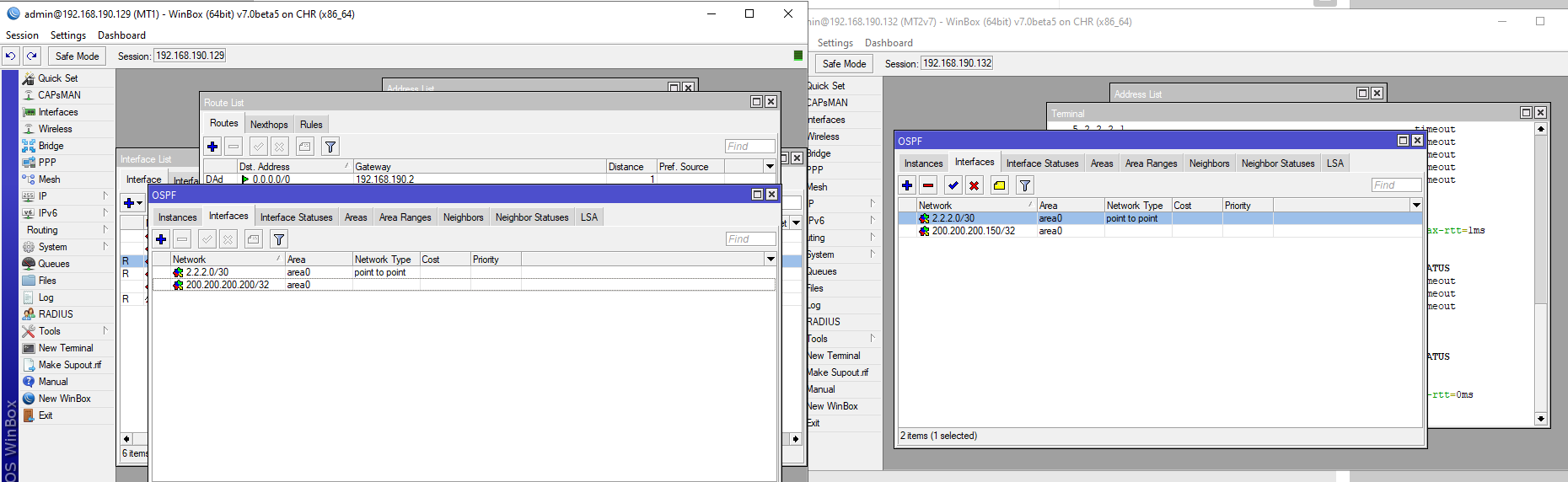Click the Redo arrow in left WinBox toolbar

pyautogui.click(x=31, y=56)
